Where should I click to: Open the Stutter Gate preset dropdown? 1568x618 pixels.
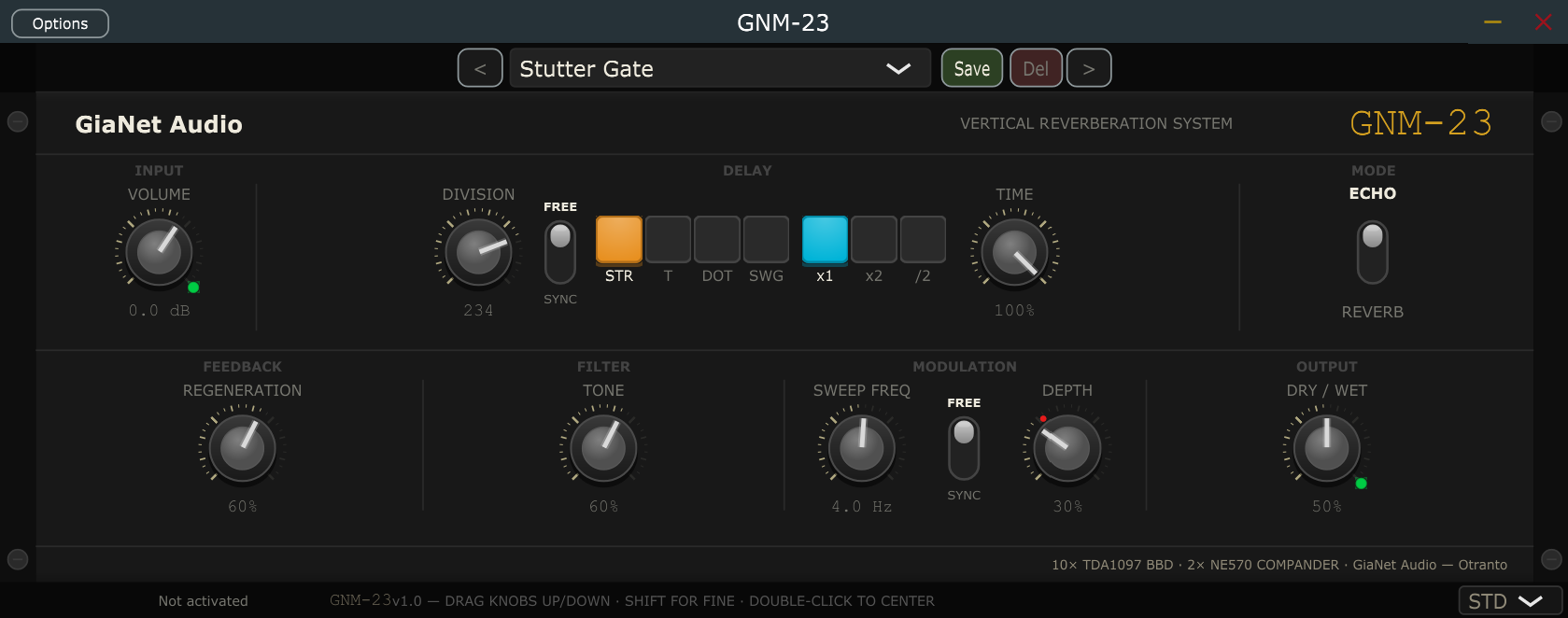(x=720, y=68)
